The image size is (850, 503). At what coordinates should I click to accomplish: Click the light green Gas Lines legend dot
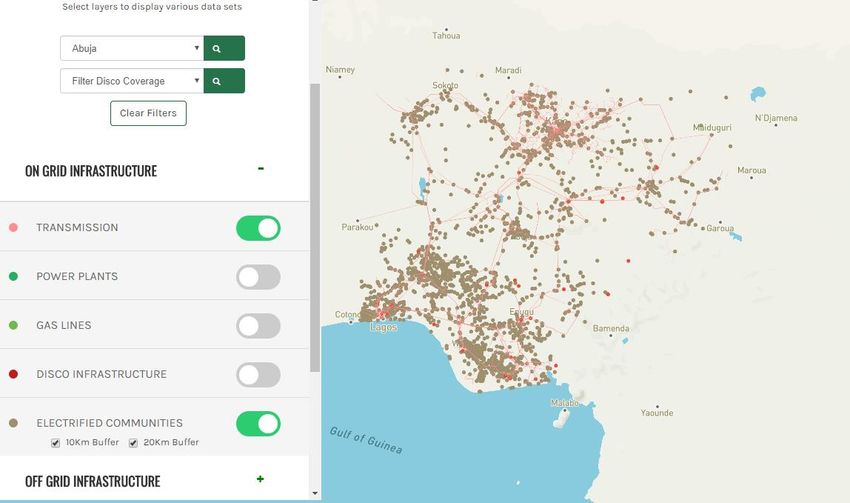click(11, 325)
